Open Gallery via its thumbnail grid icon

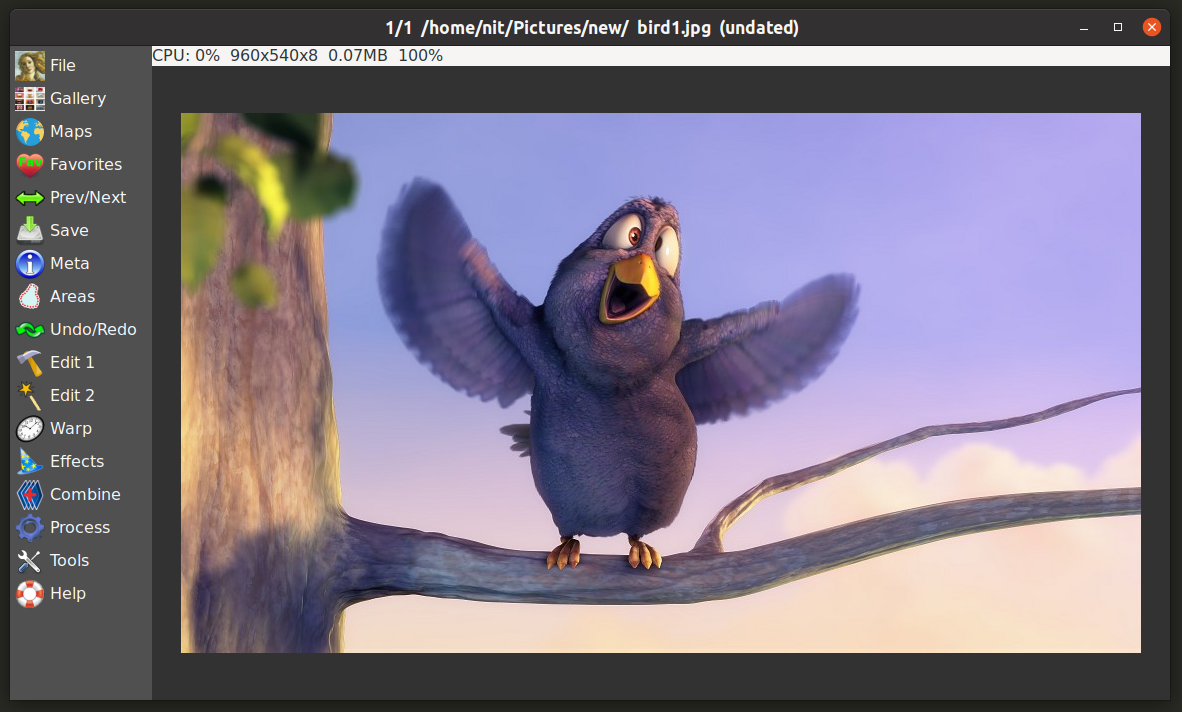coord(29,99)
